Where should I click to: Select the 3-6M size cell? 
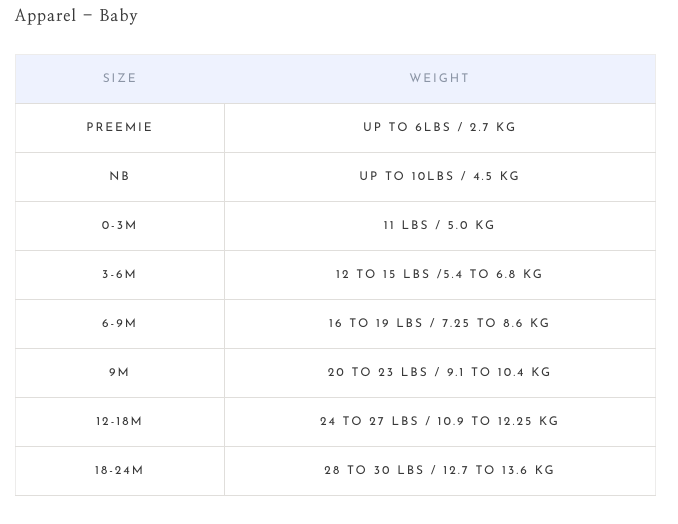[119, 275]
